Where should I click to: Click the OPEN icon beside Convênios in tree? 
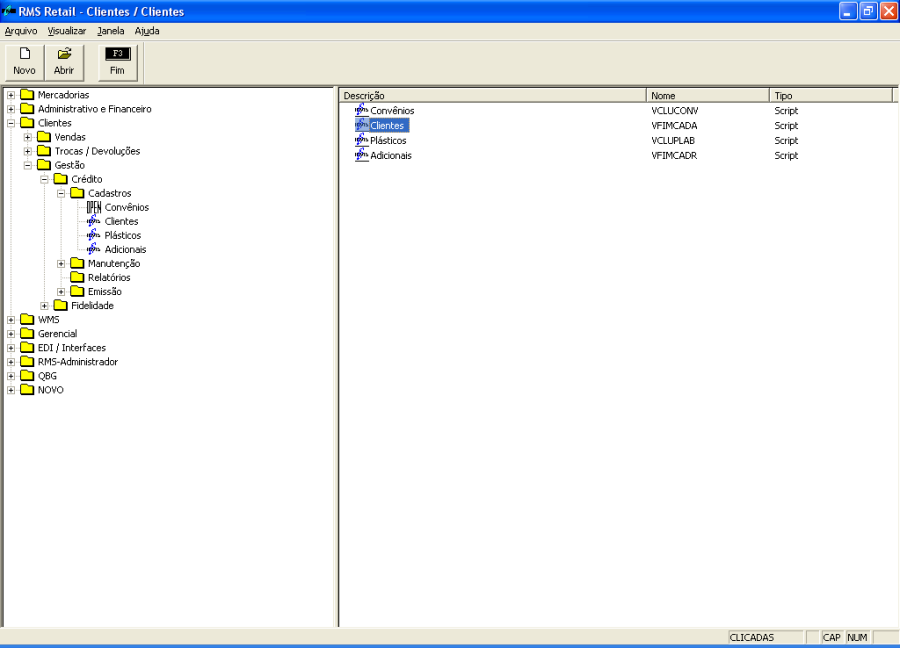point(94,207)
